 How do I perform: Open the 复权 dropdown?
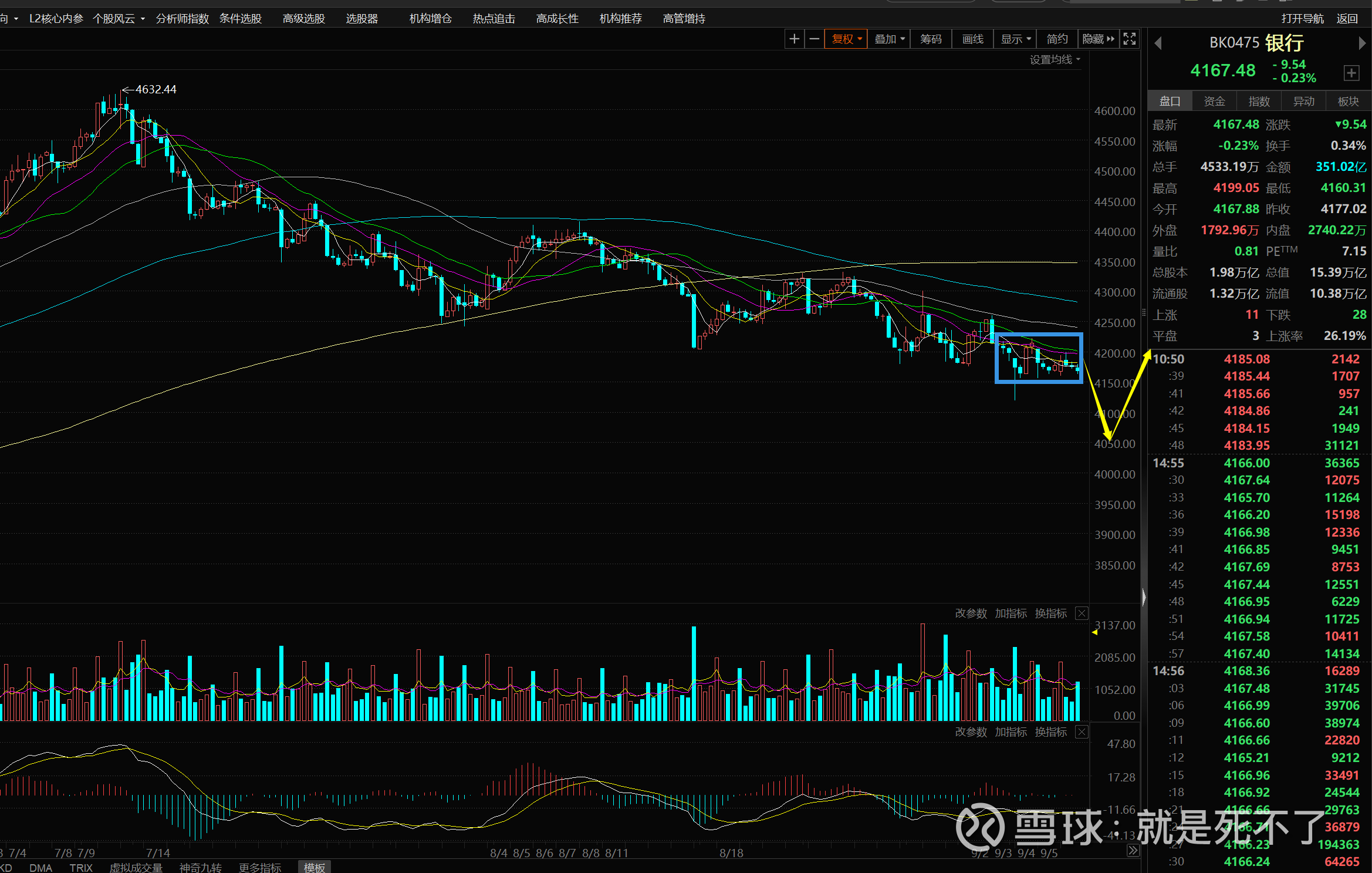846,39
